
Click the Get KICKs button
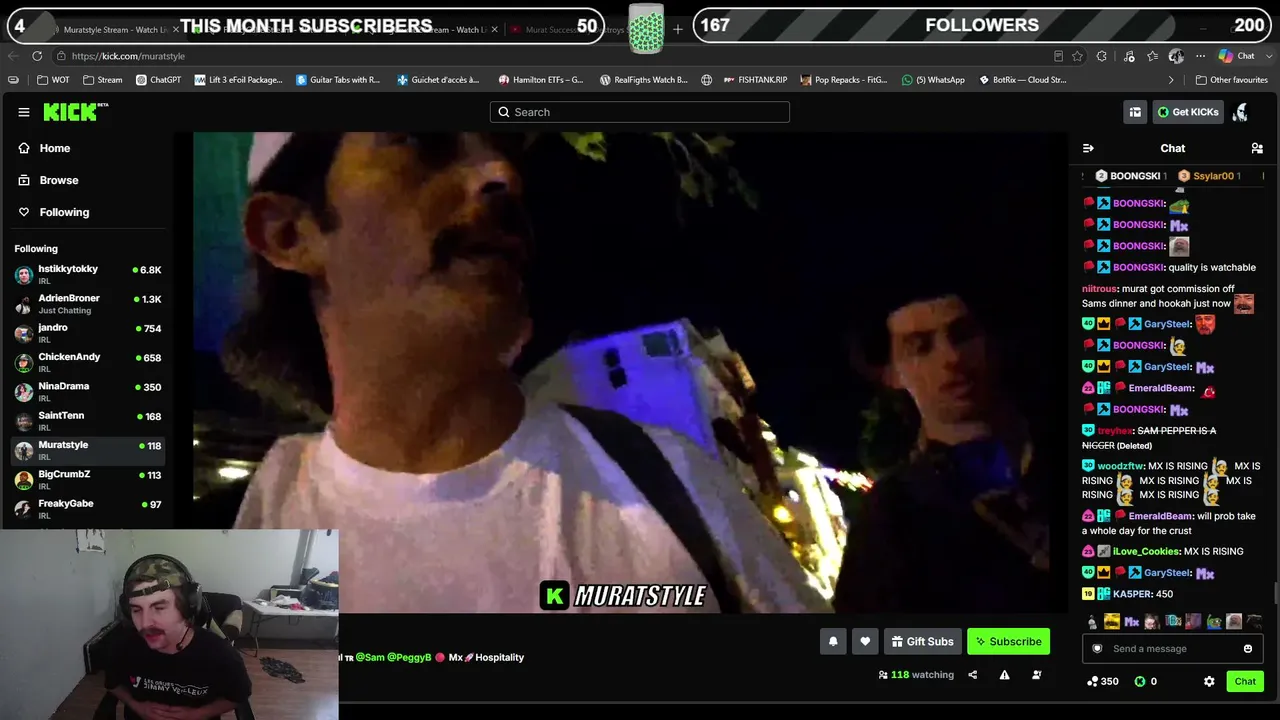click(x=1188, y=112)
